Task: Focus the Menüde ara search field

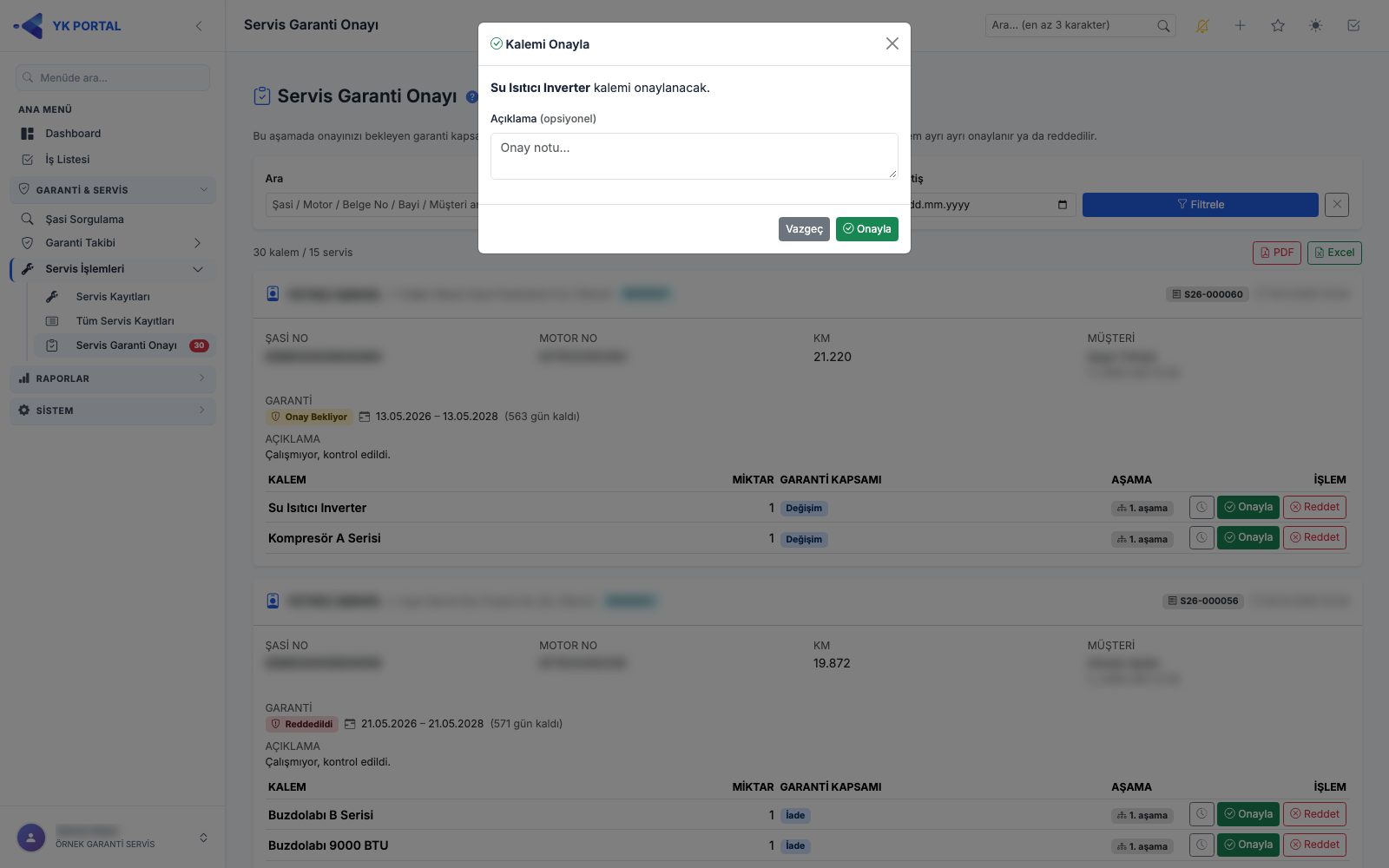Action: click(113, 77)
